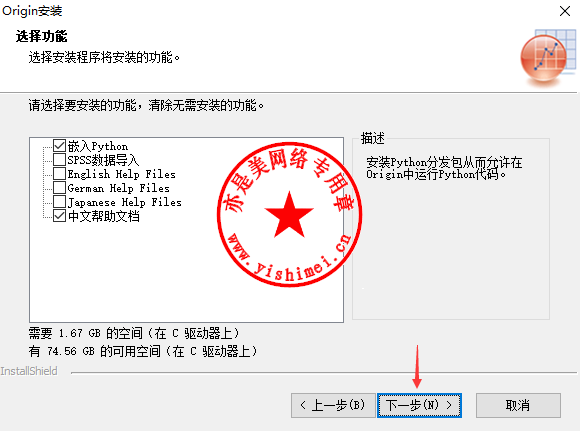The image size is (580, 431).
Task: Enable Japanese Help Files option
Action: pyautogui.click(x=59, y=202)
